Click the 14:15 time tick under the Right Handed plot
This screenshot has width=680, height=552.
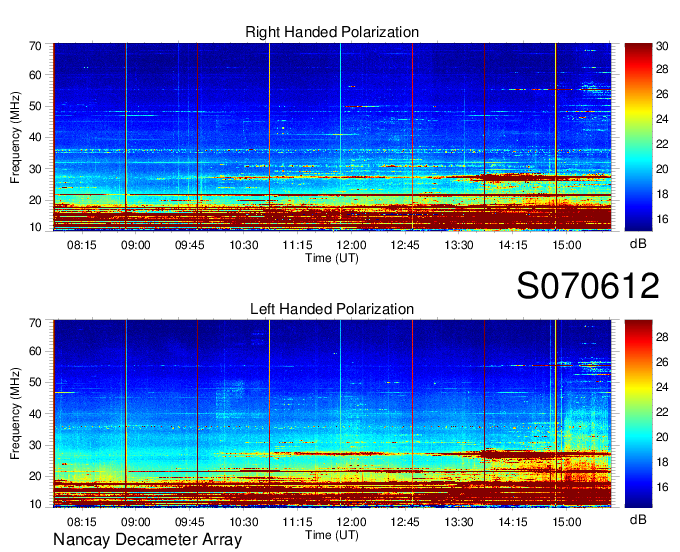point(513,245)
